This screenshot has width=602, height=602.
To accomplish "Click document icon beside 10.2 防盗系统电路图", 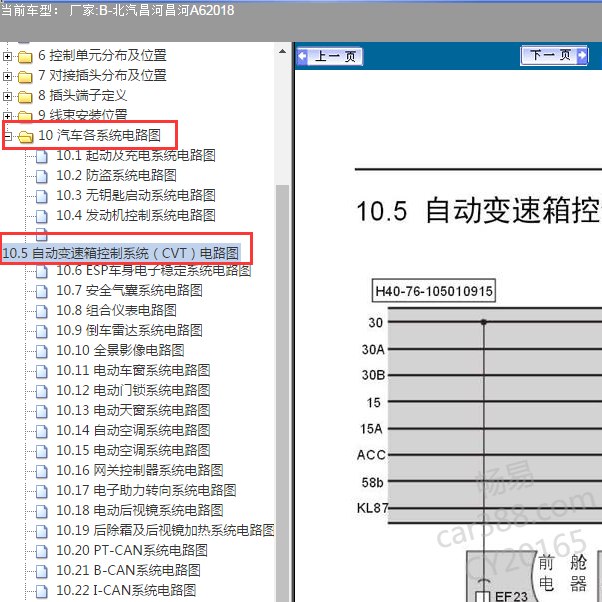I will click(41, 176).
